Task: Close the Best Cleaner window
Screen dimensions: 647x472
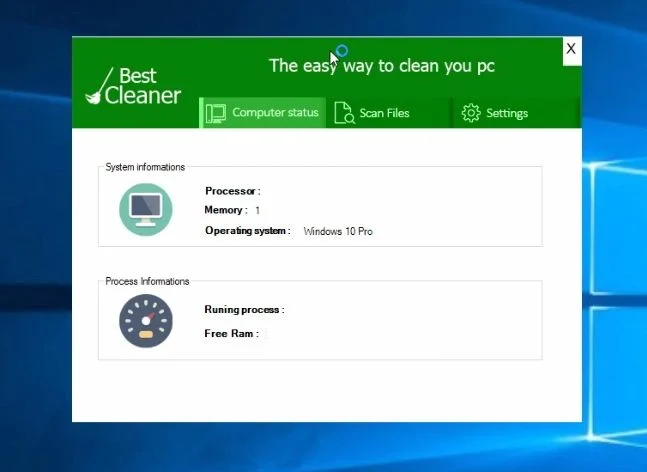Action: point(572,50)
